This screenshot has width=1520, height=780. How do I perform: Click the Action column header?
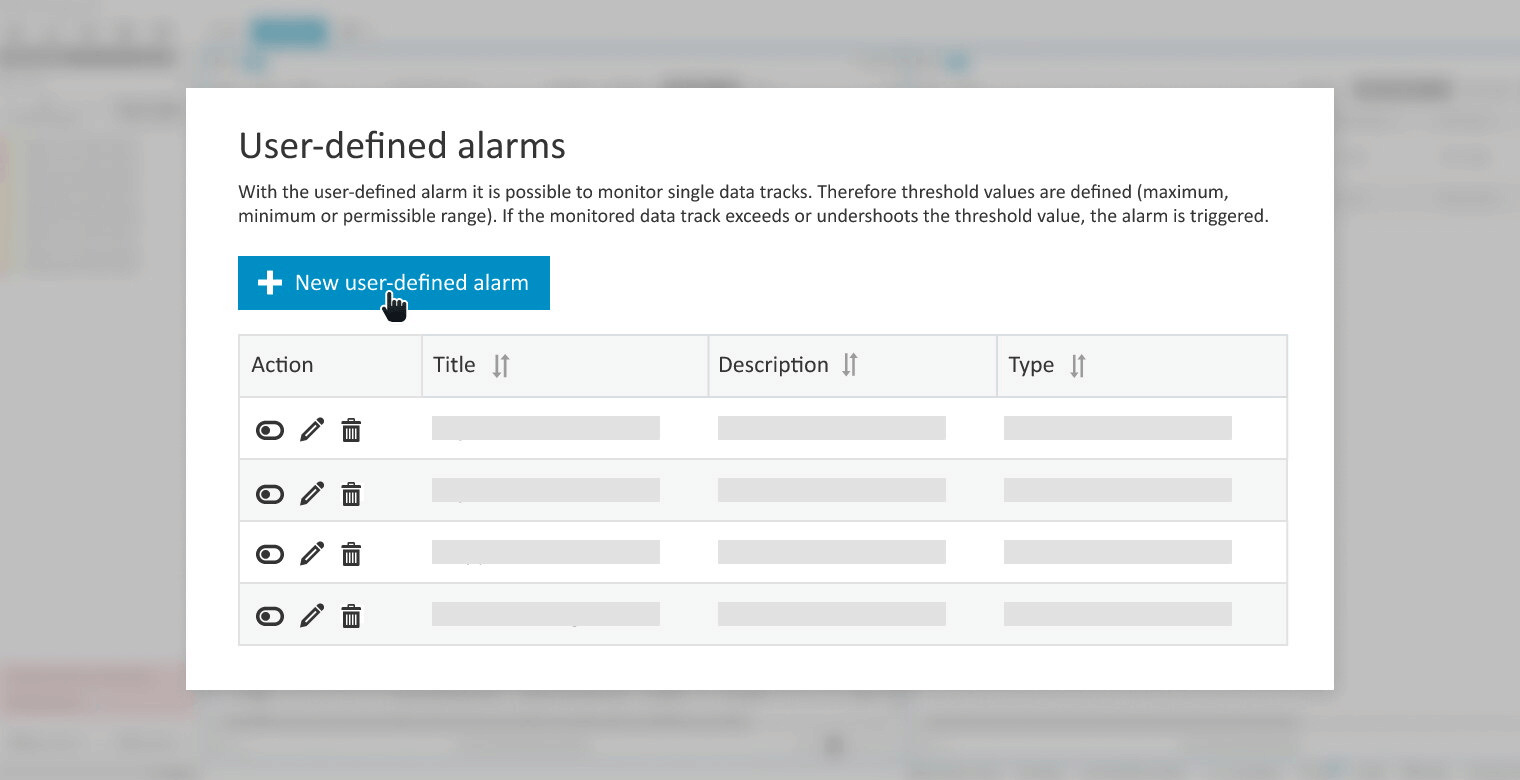click(282, 365)
